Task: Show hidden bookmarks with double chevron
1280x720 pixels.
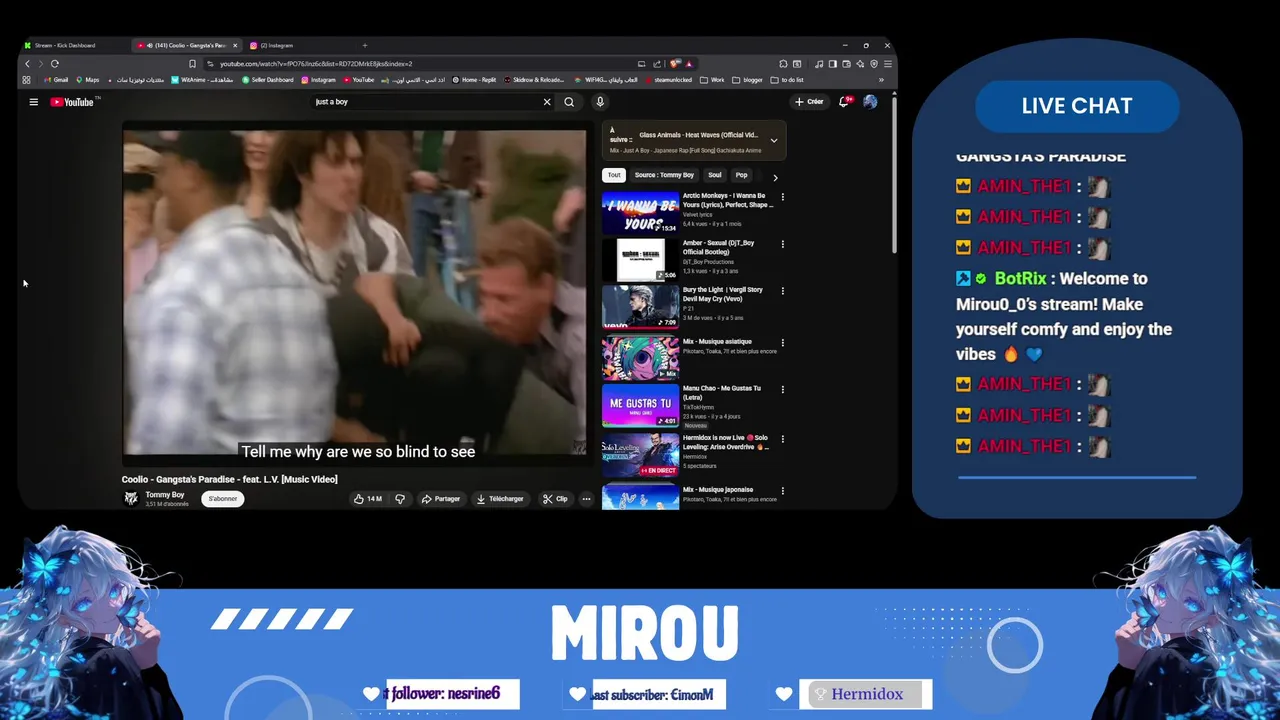Action: point(881,80)
